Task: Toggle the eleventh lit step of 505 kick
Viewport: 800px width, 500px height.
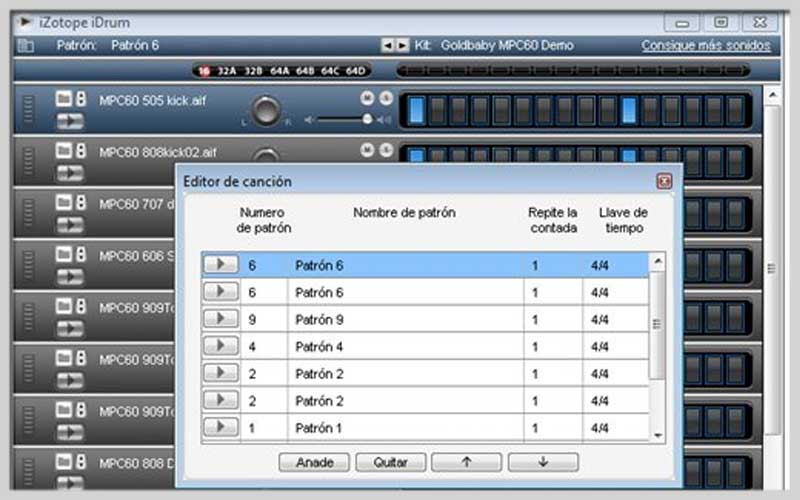Action: tap(629, 110)
